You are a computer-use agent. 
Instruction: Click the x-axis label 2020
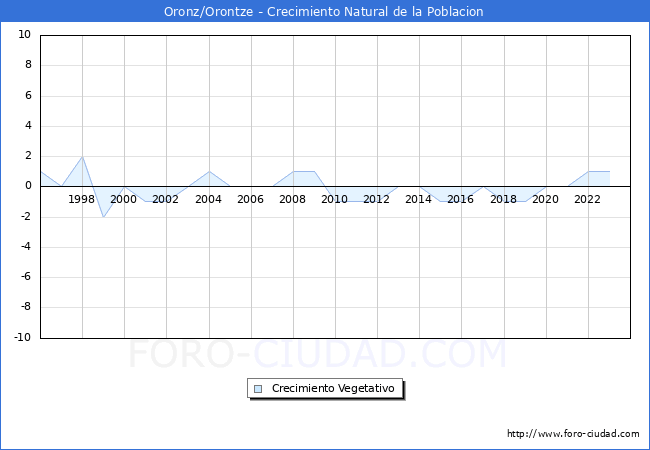[545, 199]
